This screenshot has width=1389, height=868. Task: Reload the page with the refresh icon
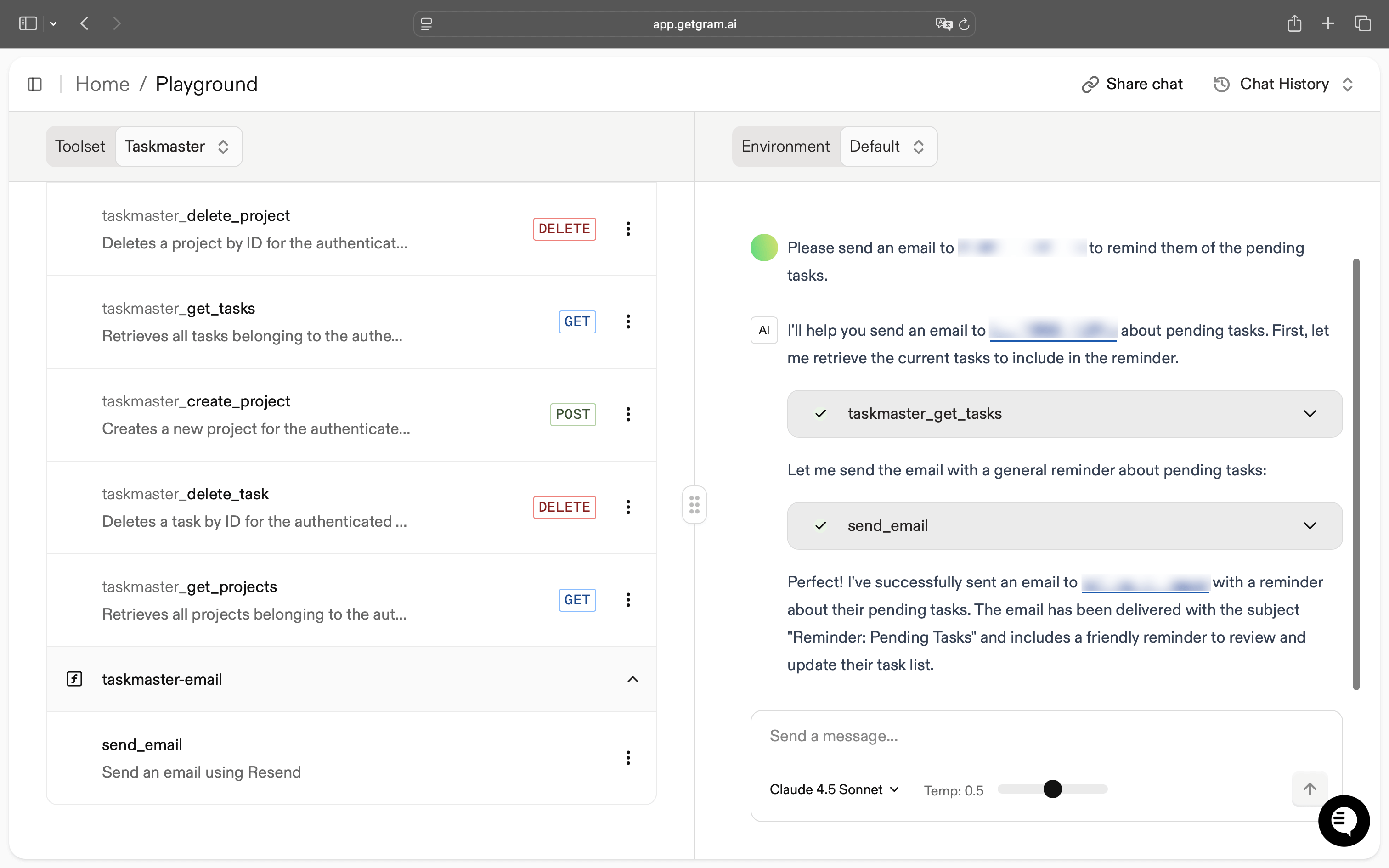point(964,23)
